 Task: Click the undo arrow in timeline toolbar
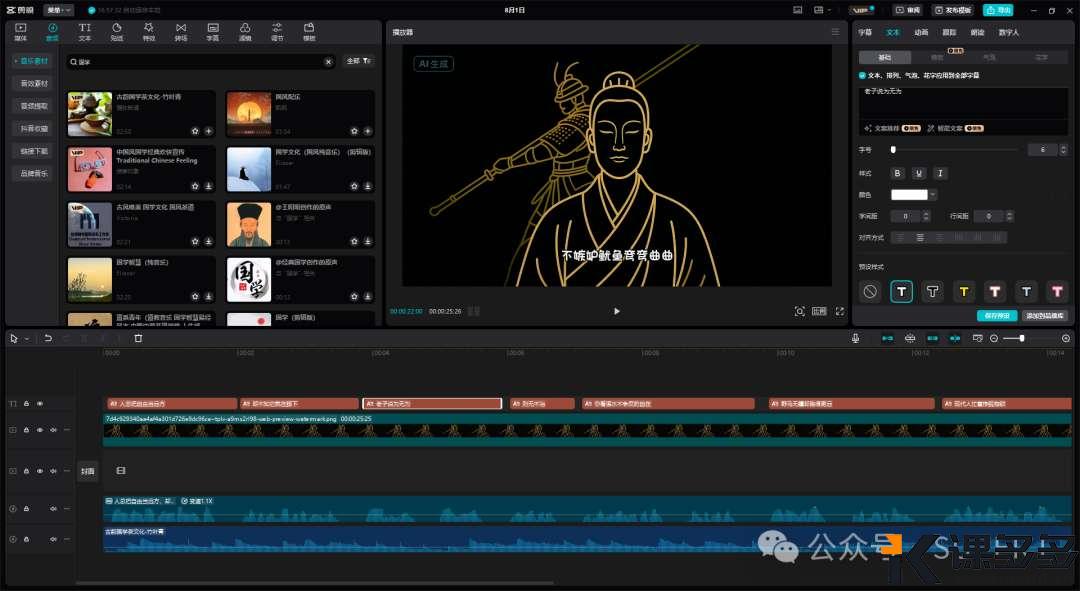(x=47, y=339)
